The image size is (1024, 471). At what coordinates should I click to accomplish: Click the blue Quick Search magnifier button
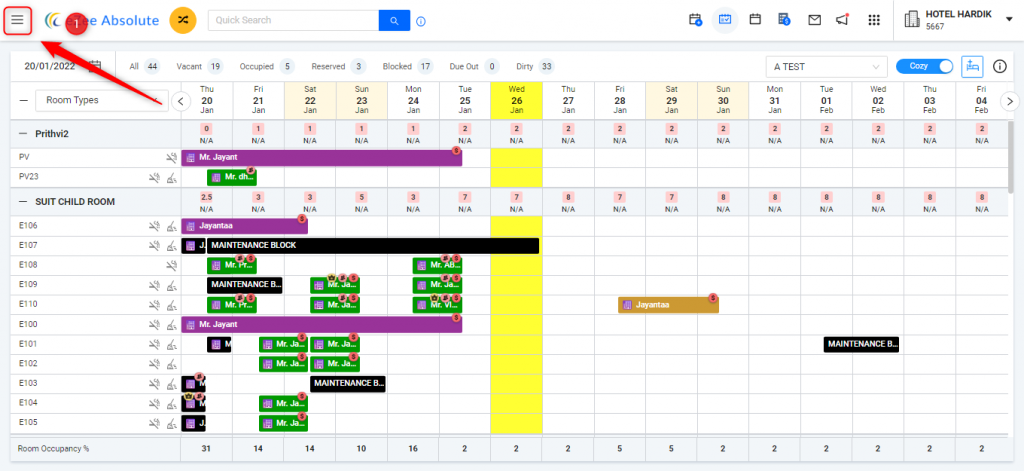point(394,20)
